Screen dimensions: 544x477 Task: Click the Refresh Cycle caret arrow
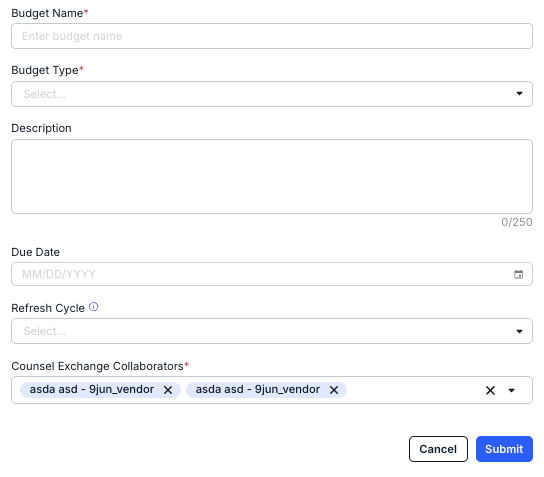tap(519, 331)
